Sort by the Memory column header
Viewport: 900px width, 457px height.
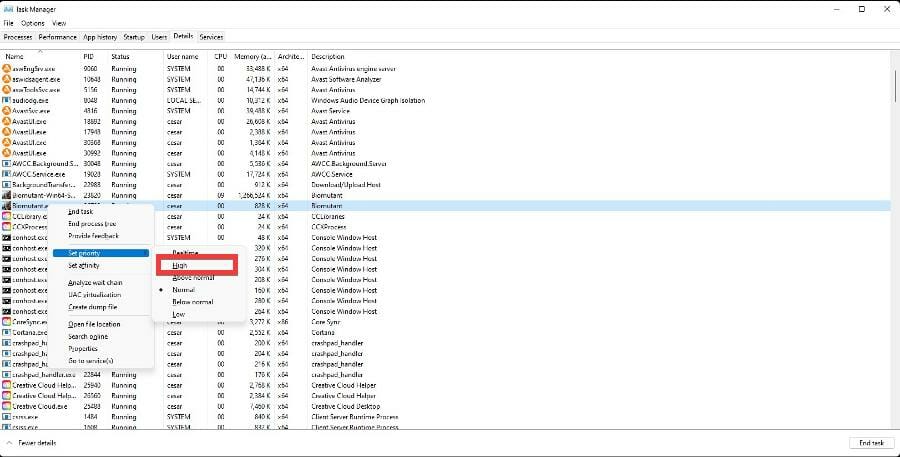coord(253,57)
